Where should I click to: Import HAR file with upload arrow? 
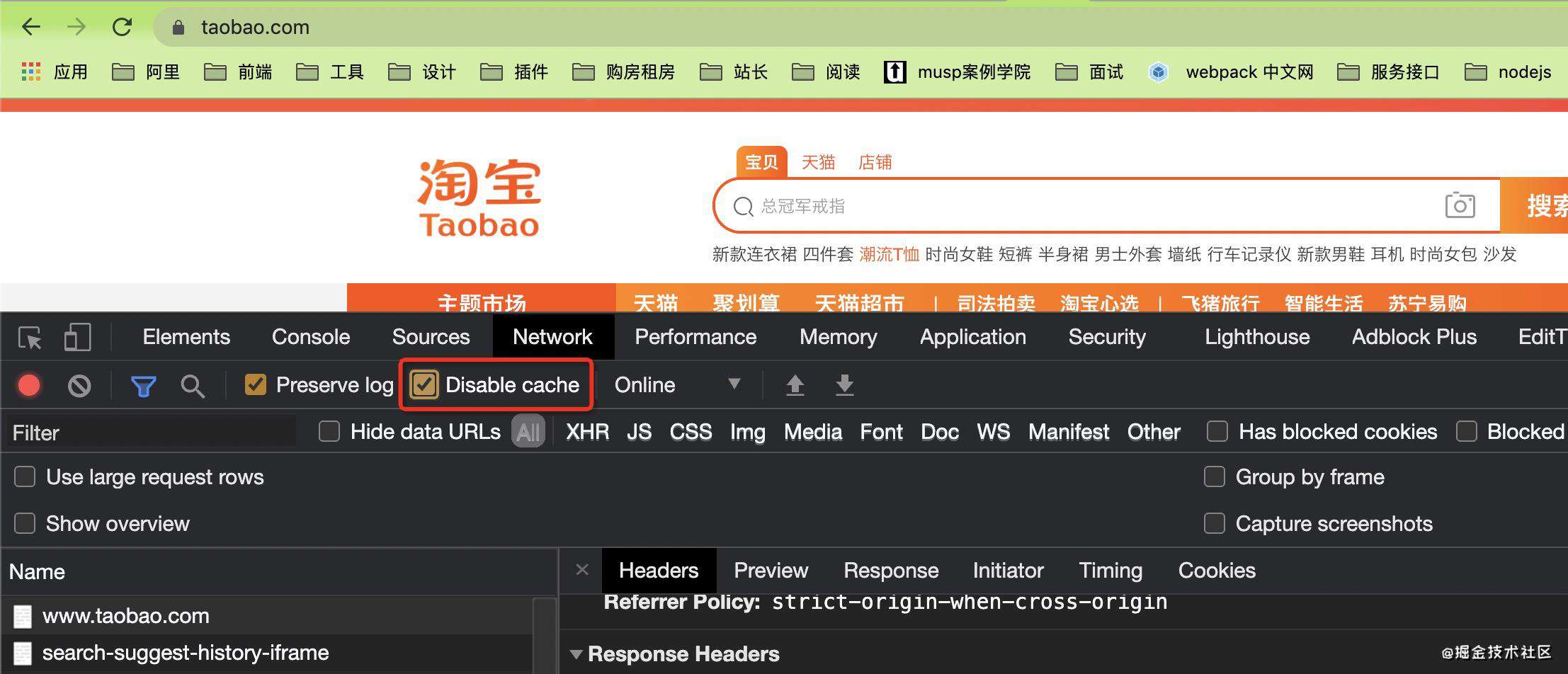pyautogui.click(x=795, y=385)
